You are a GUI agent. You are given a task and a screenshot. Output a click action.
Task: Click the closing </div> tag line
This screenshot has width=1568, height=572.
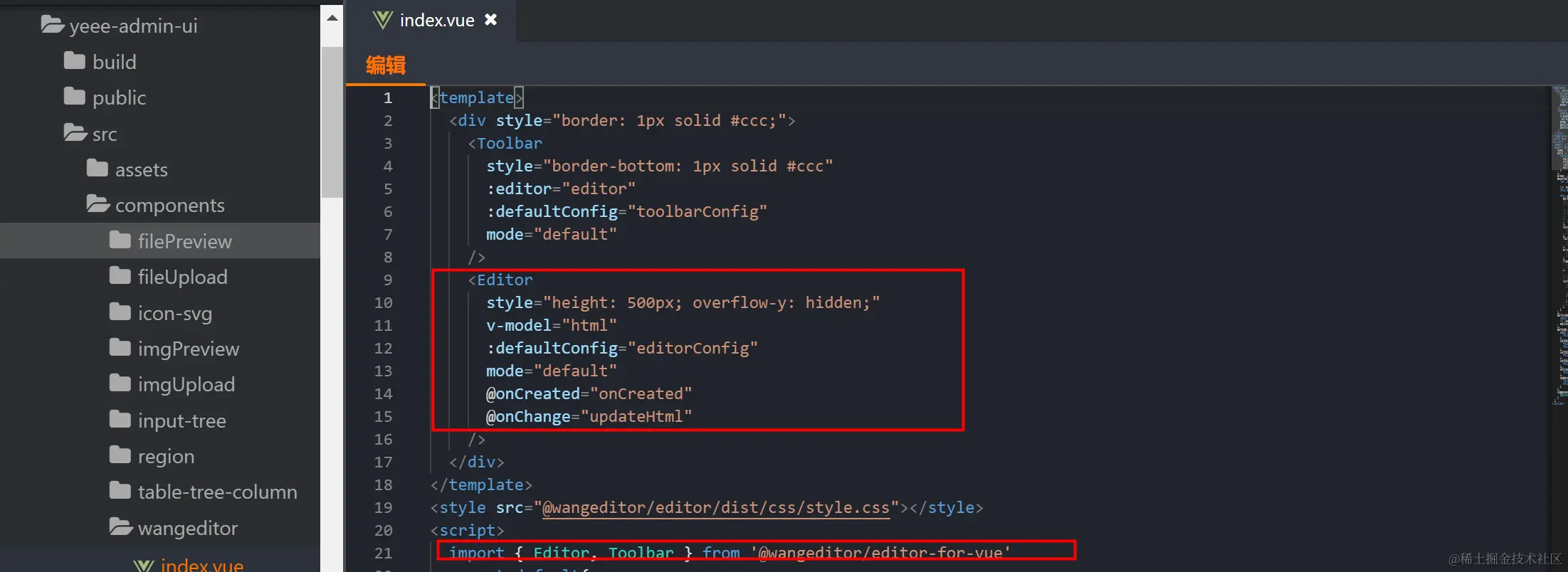[476, 462]
